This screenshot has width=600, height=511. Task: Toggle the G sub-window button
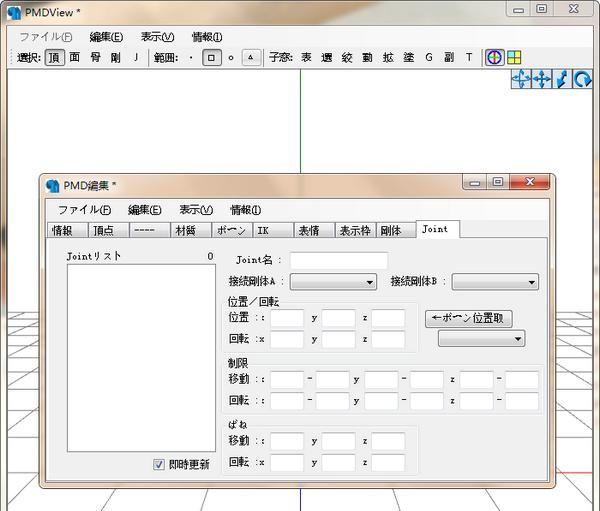[429, 57]
